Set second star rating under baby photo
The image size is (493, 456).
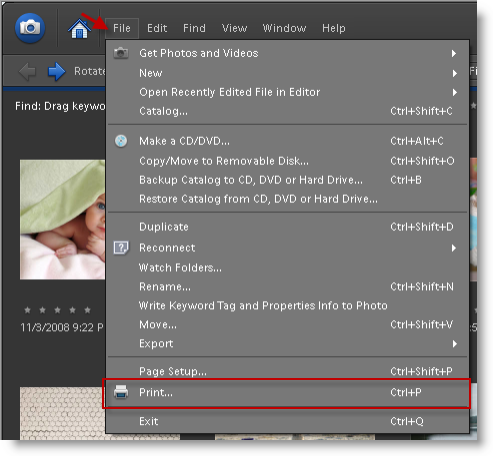tap(42, 310)
